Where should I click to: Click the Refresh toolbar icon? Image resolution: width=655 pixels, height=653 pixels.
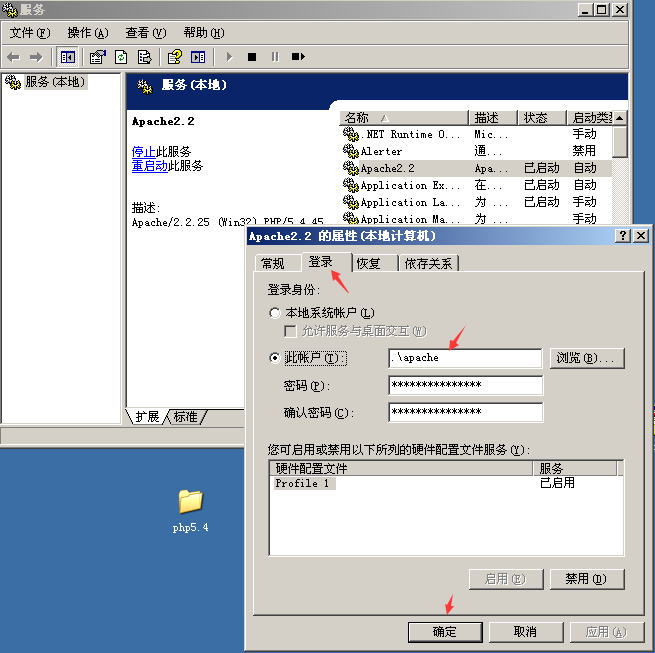(x=121, y=57)
